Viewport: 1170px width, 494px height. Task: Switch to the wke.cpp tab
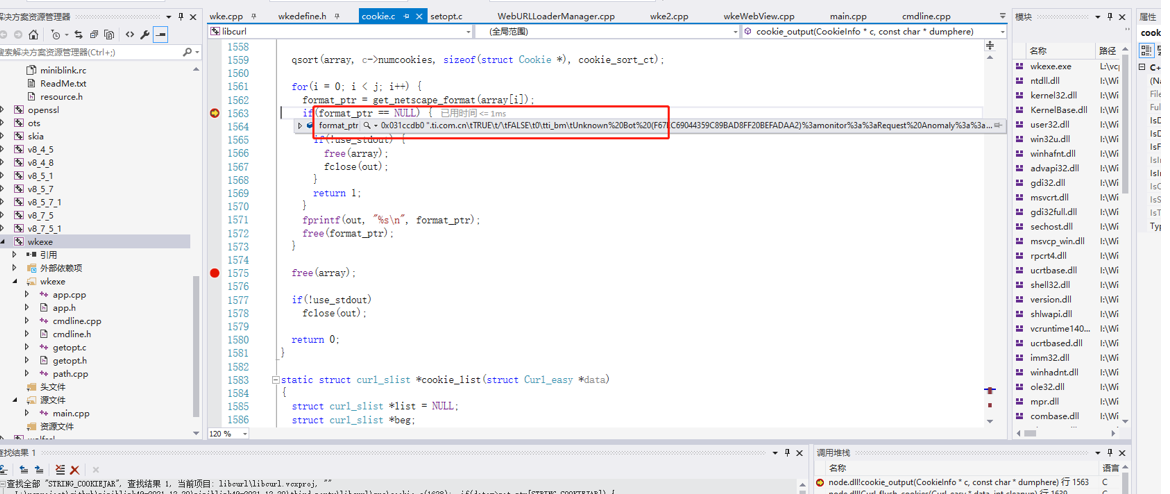click(x=226, y=16)
